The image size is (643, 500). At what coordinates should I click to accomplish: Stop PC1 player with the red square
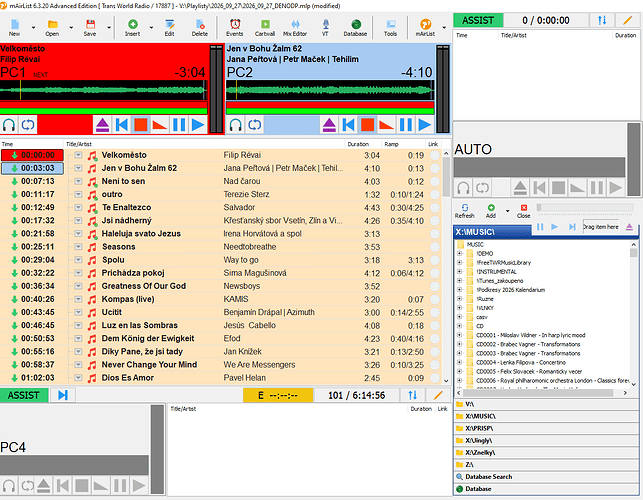tap(141, 125)
